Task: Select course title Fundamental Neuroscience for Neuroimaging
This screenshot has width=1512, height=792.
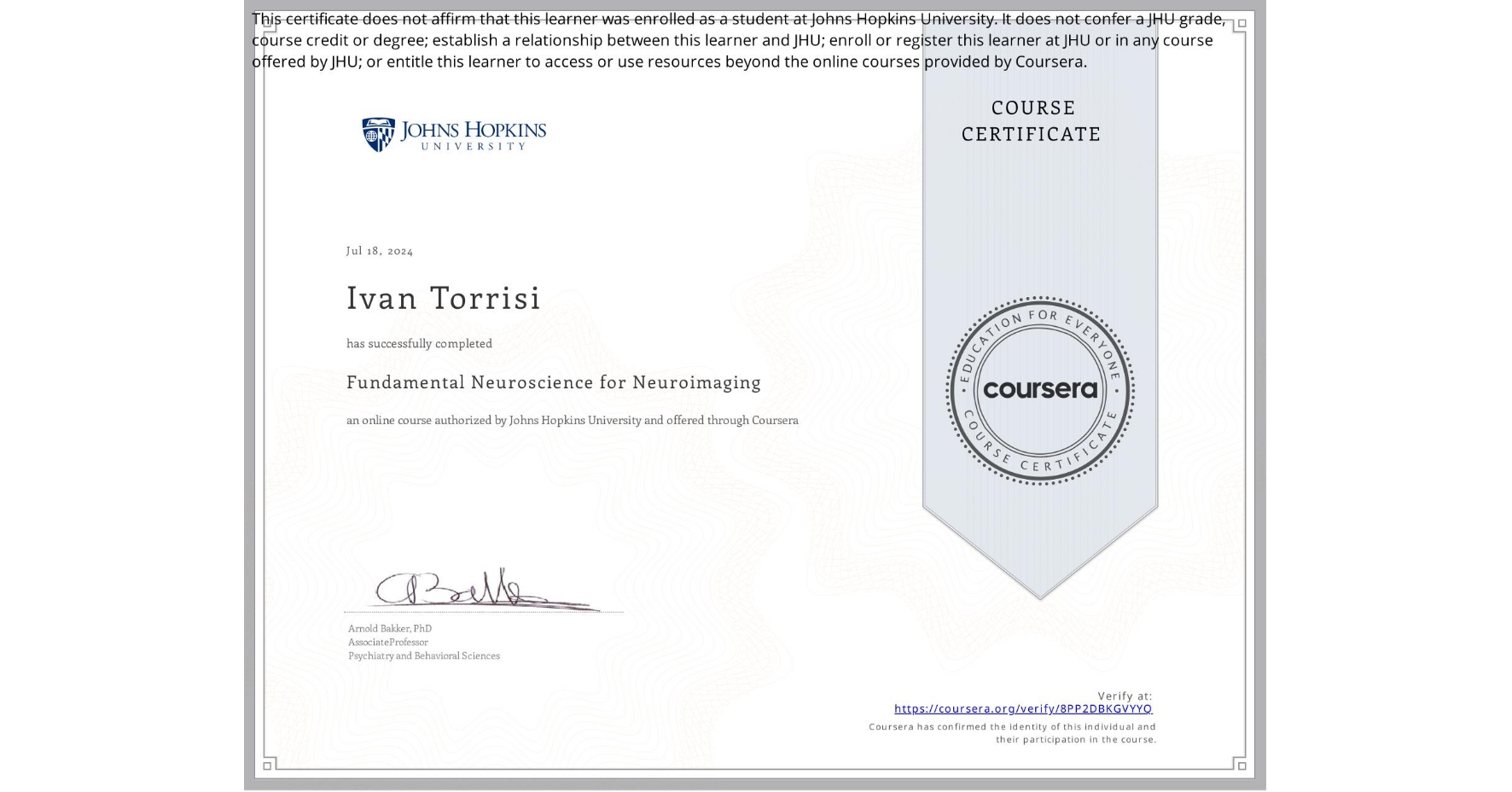Action: point(554,382)
